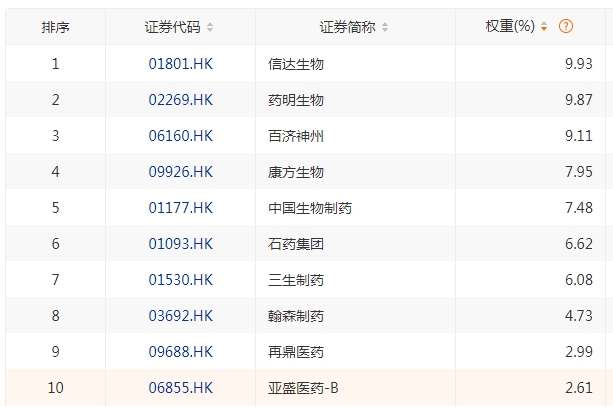613x407 pixels.
Task: Click the 权重(%) header label
Action: (510, 26)
